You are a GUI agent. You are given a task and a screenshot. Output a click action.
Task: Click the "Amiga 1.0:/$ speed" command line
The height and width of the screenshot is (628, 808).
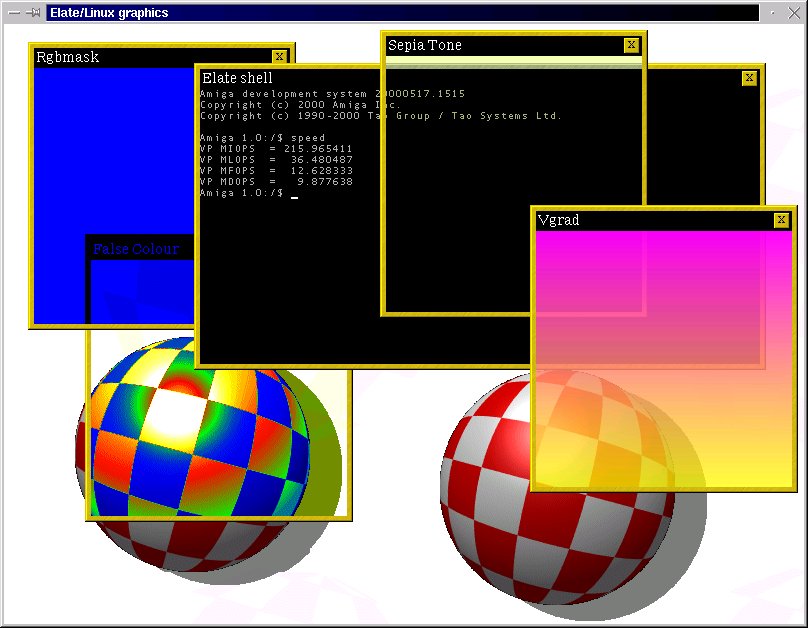pos(262,138)
